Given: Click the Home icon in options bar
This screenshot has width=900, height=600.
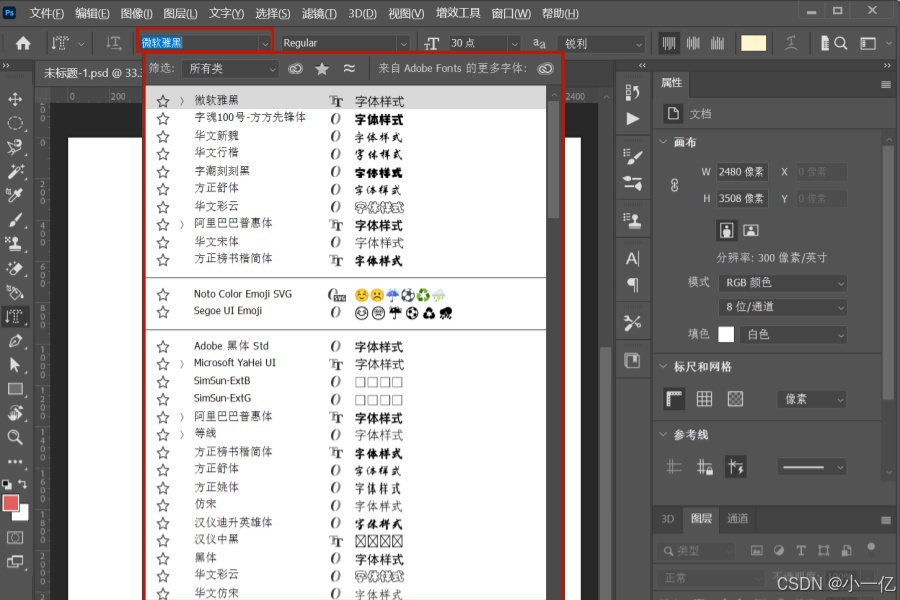Looking at the screenshot, I should (x=23, y=43).
